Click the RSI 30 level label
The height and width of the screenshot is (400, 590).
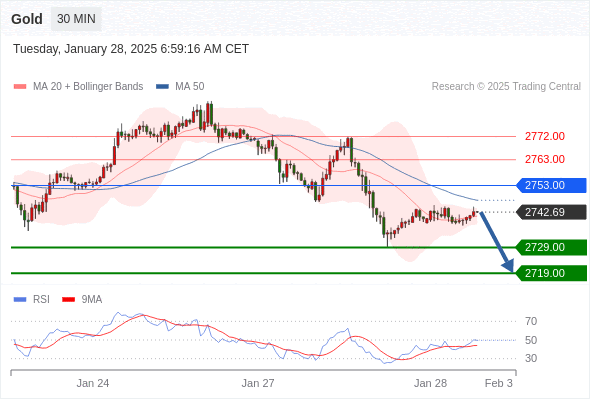[531, 358]
